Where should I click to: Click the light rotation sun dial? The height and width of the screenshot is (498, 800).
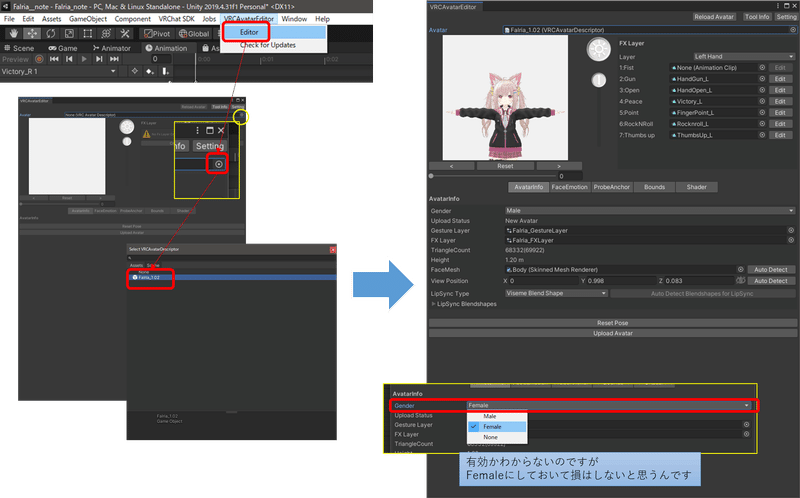pos(598,49)
